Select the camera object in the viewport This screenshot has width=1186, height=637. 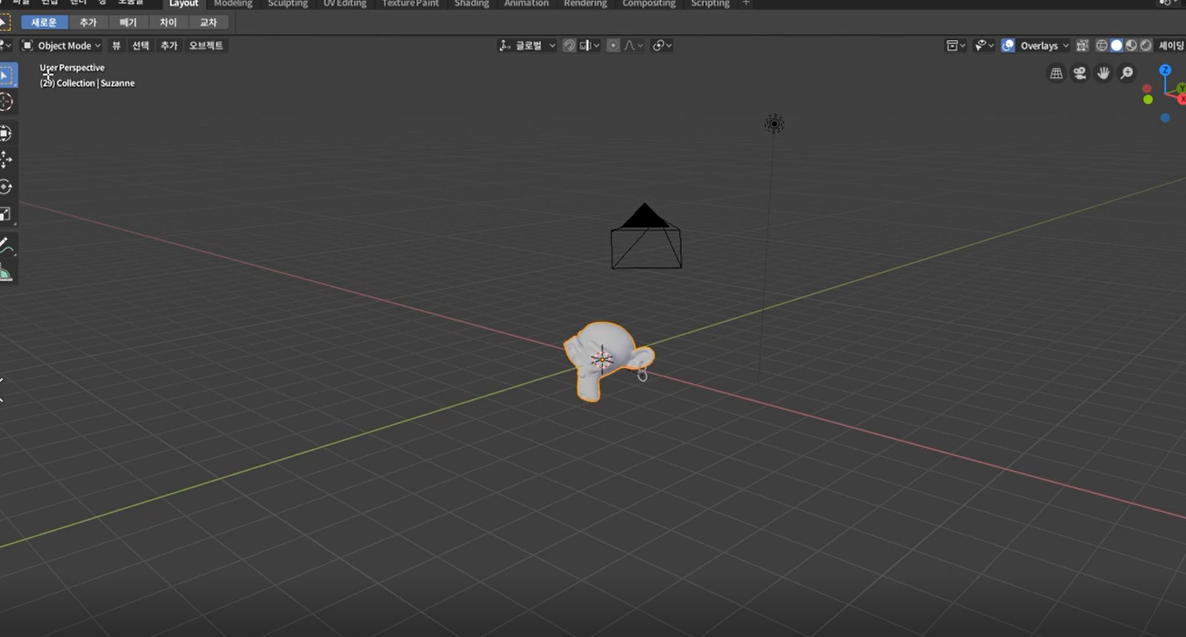646,237
